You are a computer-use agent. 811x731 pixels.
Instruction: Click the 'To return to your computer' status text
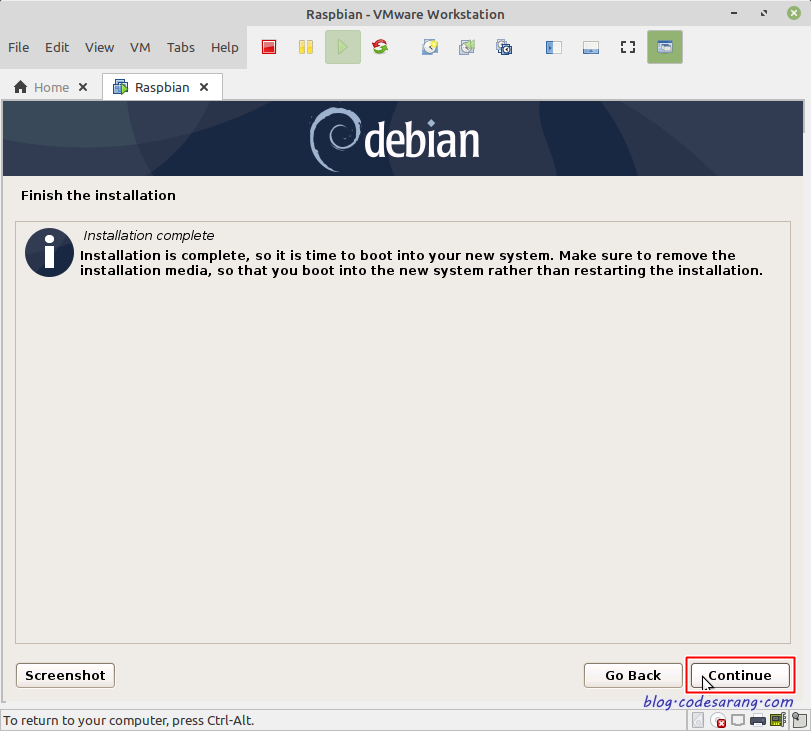coord(129,720)
